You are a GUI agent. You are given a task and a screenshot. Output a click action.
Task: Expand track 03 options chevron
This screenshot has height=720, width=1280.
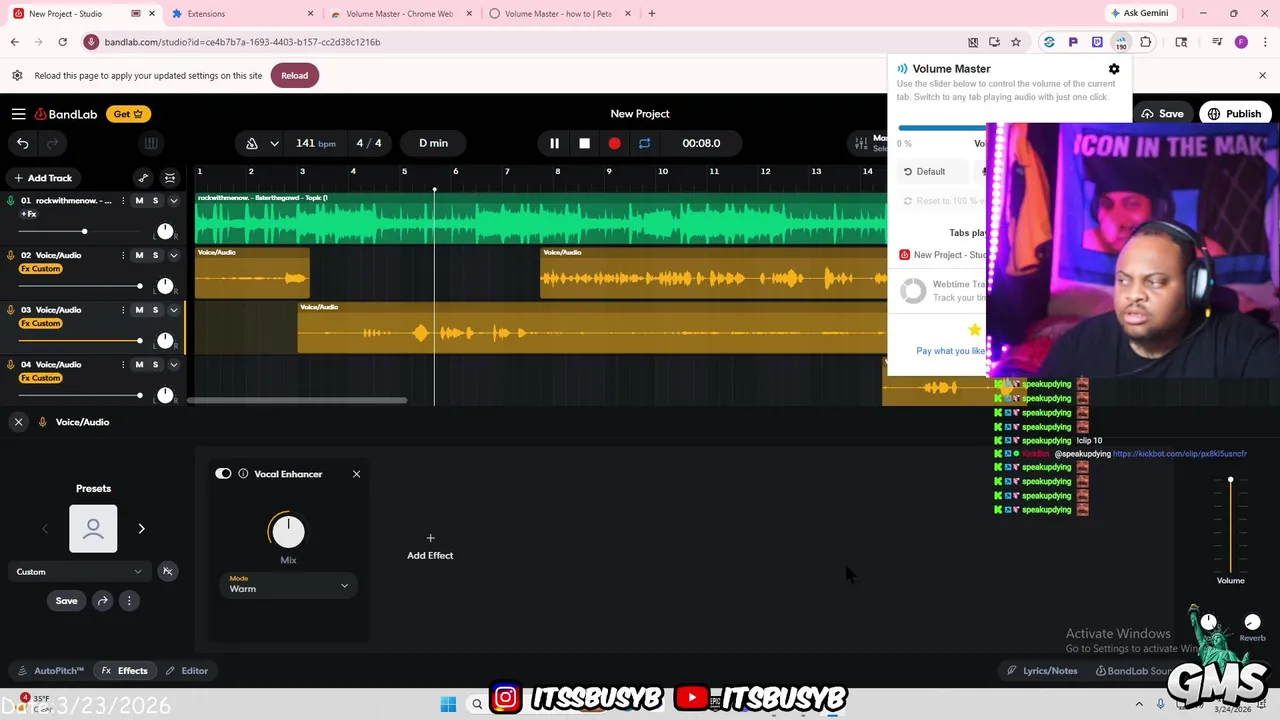173,310
